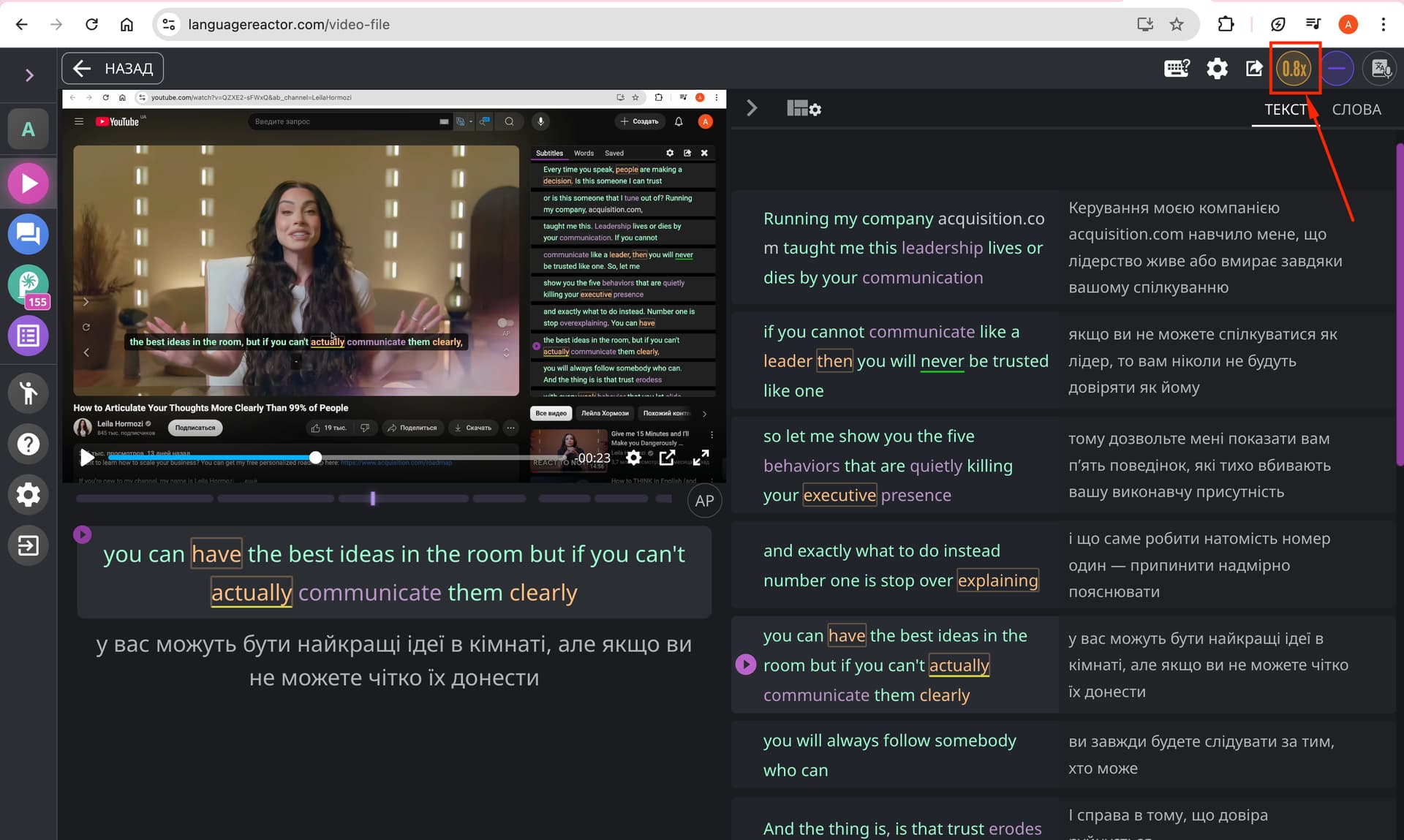Click the НАЗАД back button
Viewport: 1404px width, 840px height.
tap(113, 69)
